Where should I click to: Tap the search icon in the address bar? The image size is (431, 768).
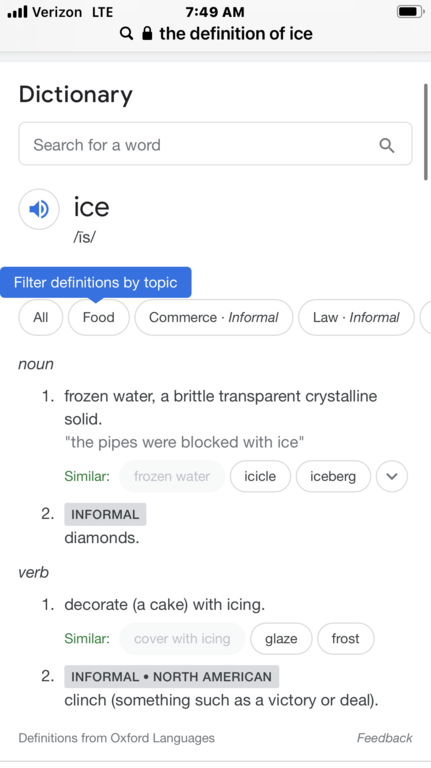126,33
